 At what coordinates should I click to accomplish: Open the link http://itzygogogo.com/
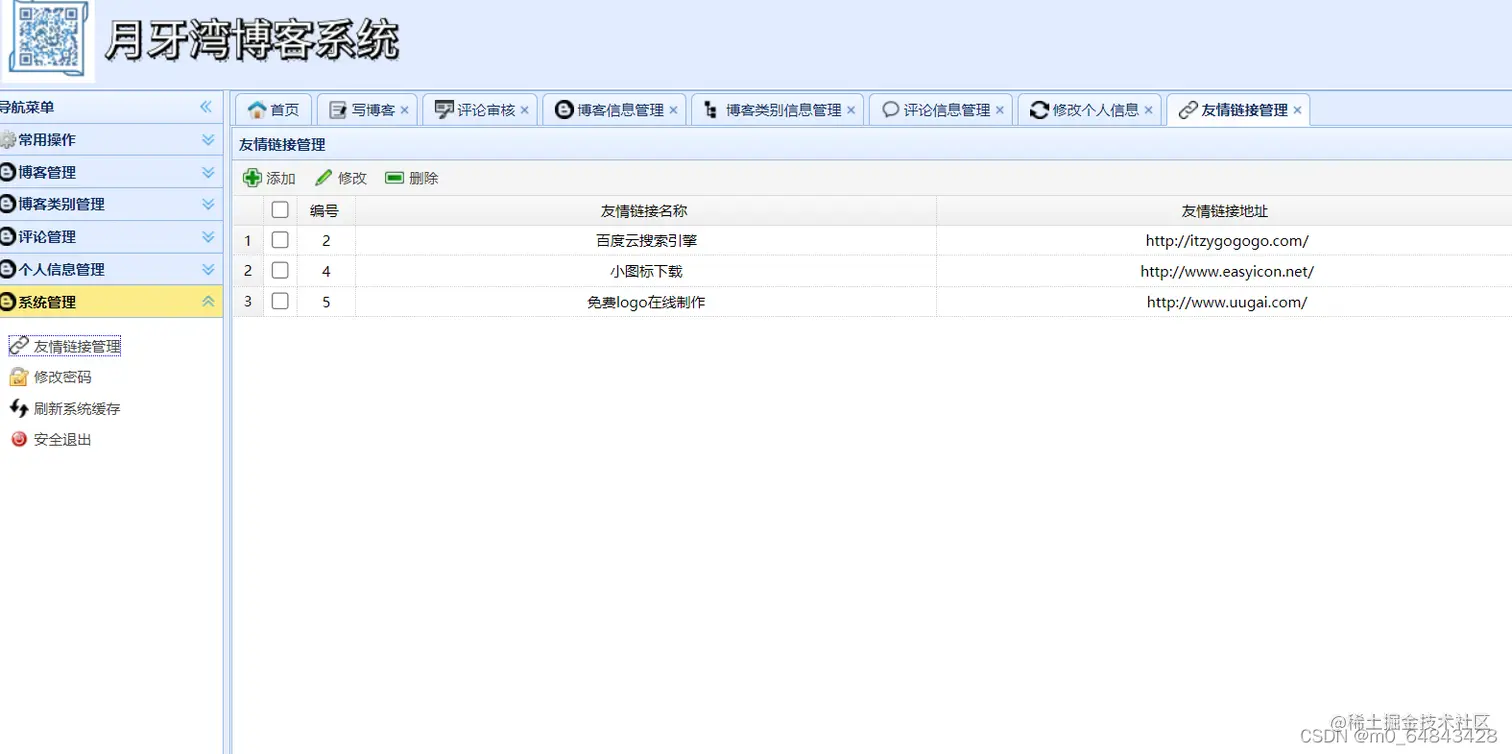coord(1227,240)
